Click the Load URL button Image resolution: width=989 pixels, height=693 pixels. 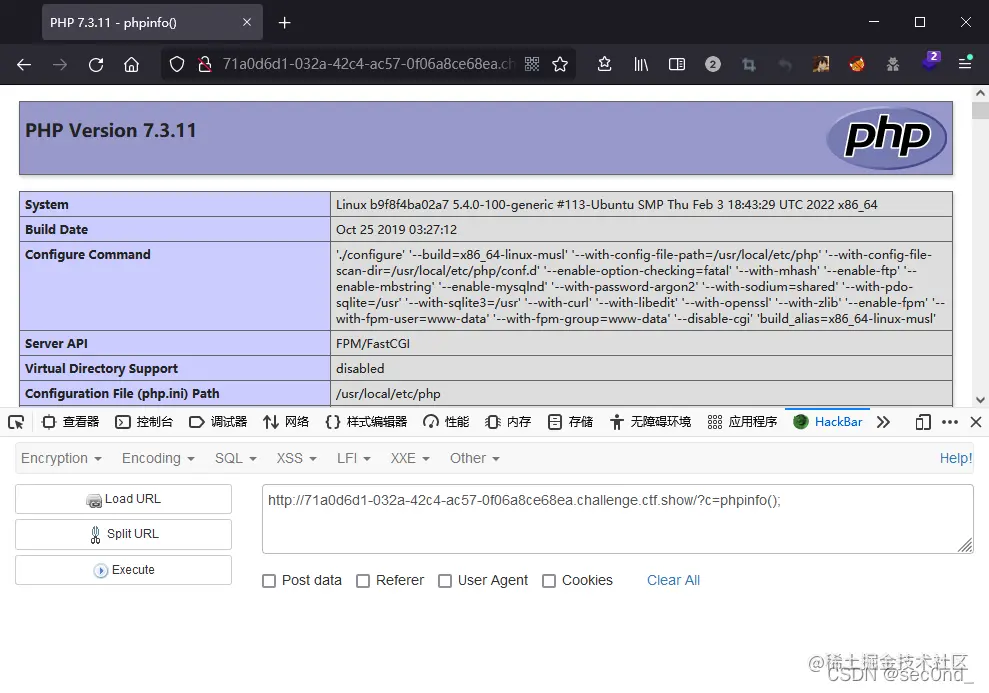[124, 499]
